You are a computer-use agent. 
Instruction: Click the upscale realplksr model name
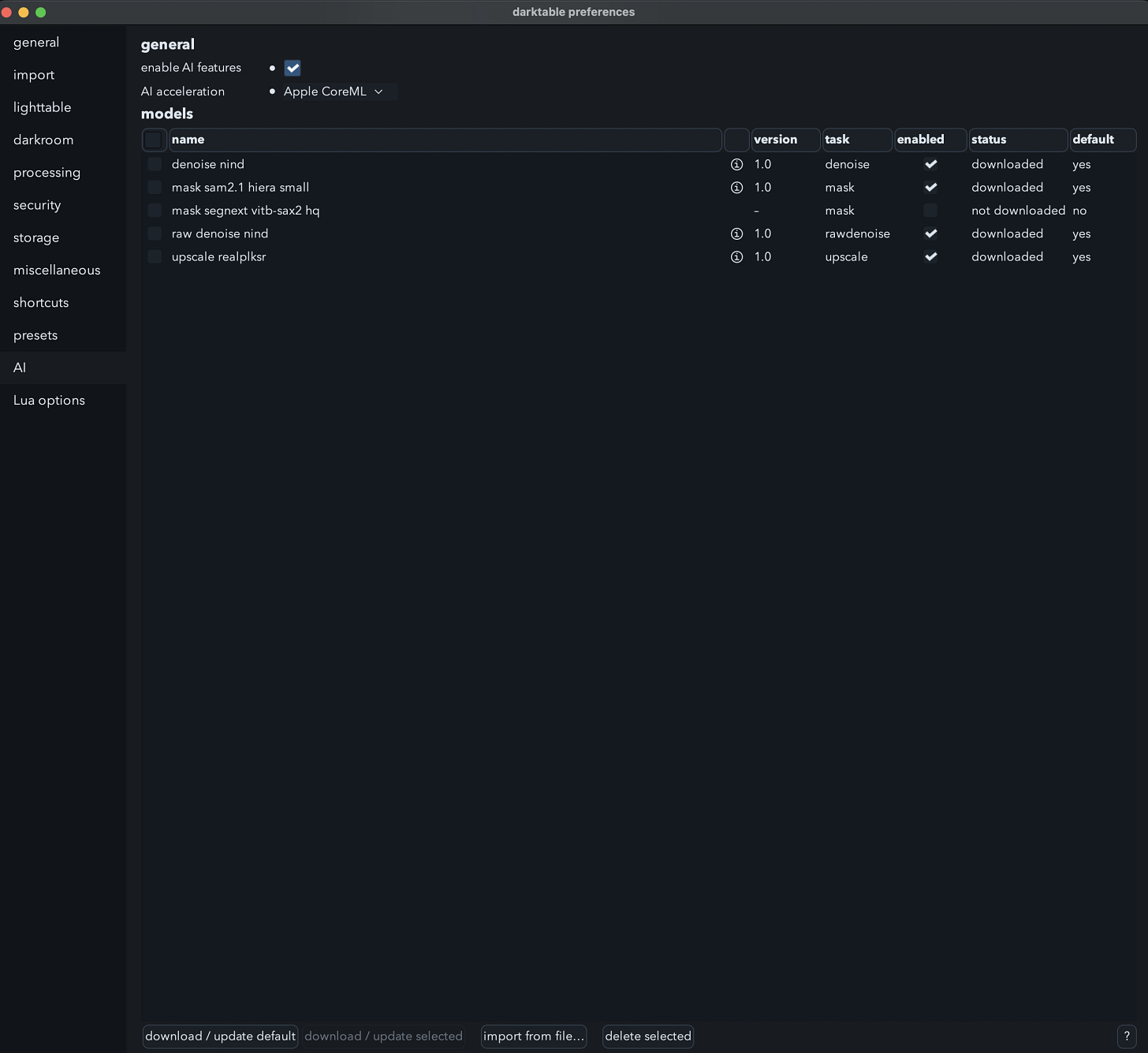(x=219, y=257)
